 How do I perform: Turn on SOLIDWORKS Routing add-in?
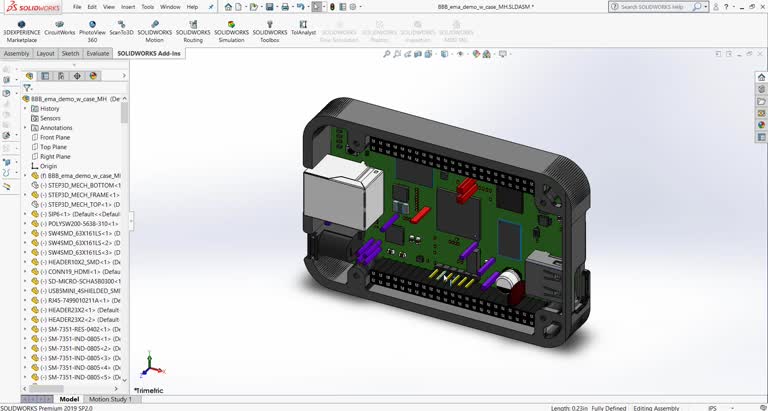[193, 31]
